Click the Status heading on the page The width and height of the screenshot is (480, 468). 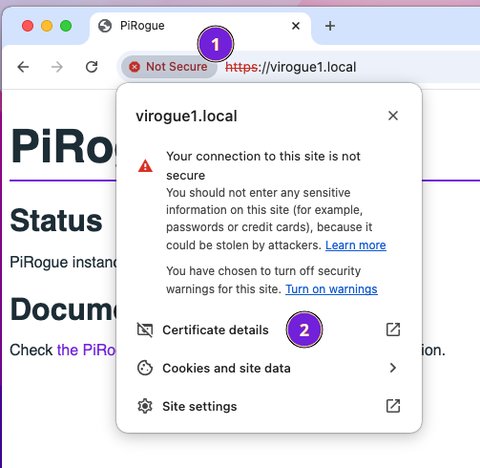56,221
